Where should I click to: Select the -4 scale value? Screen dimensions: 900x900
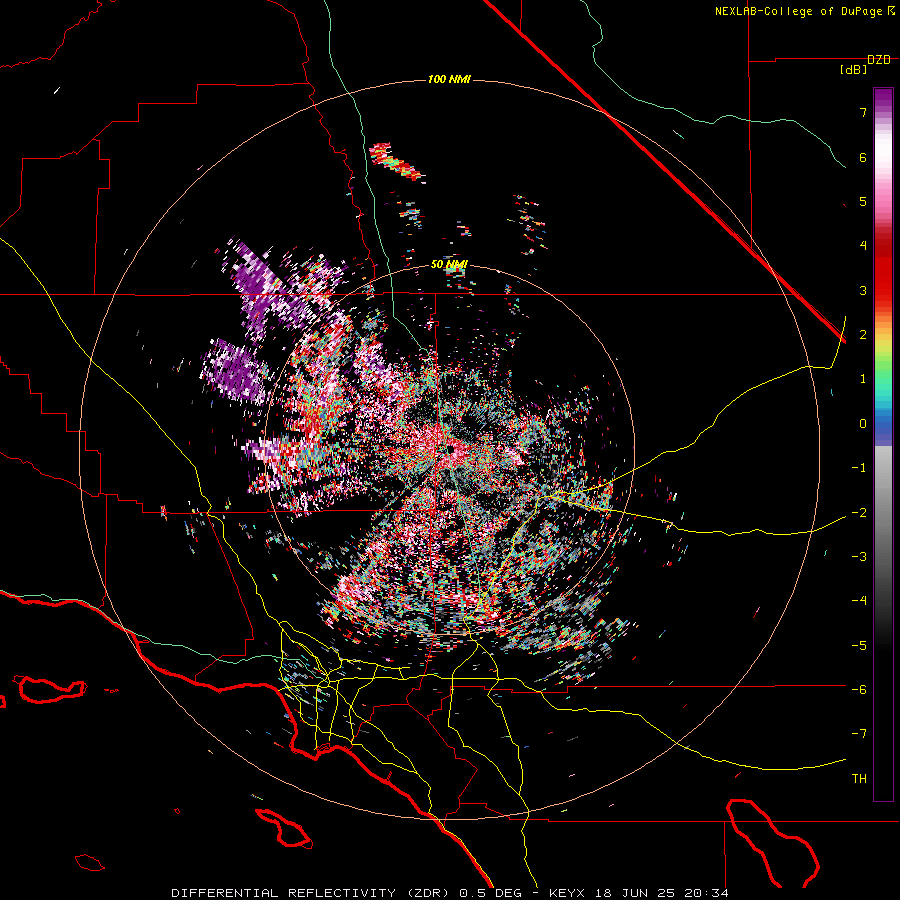(x=859, y=601)
